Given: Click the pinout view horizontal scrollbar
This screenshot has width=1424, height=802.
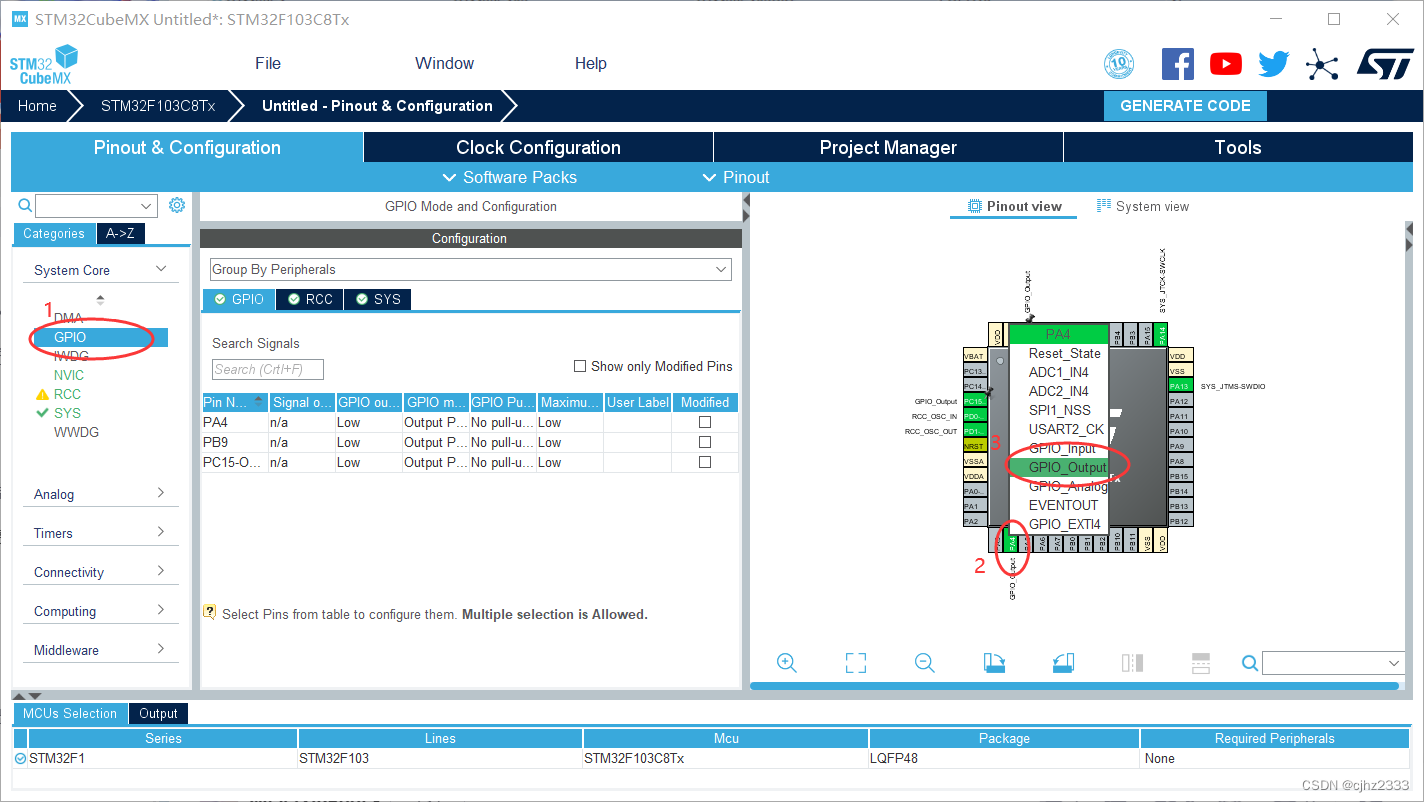Looking at the screenshot, I should (x=1074, y=686).
